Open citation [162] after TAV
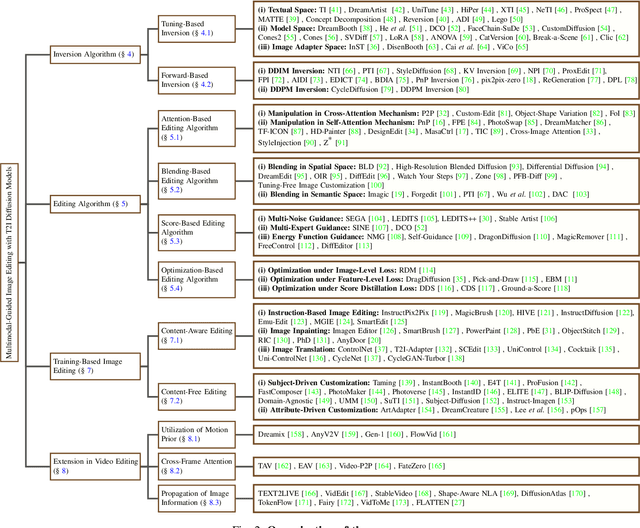Screen dimensions: 640x528 click(283, 466)
